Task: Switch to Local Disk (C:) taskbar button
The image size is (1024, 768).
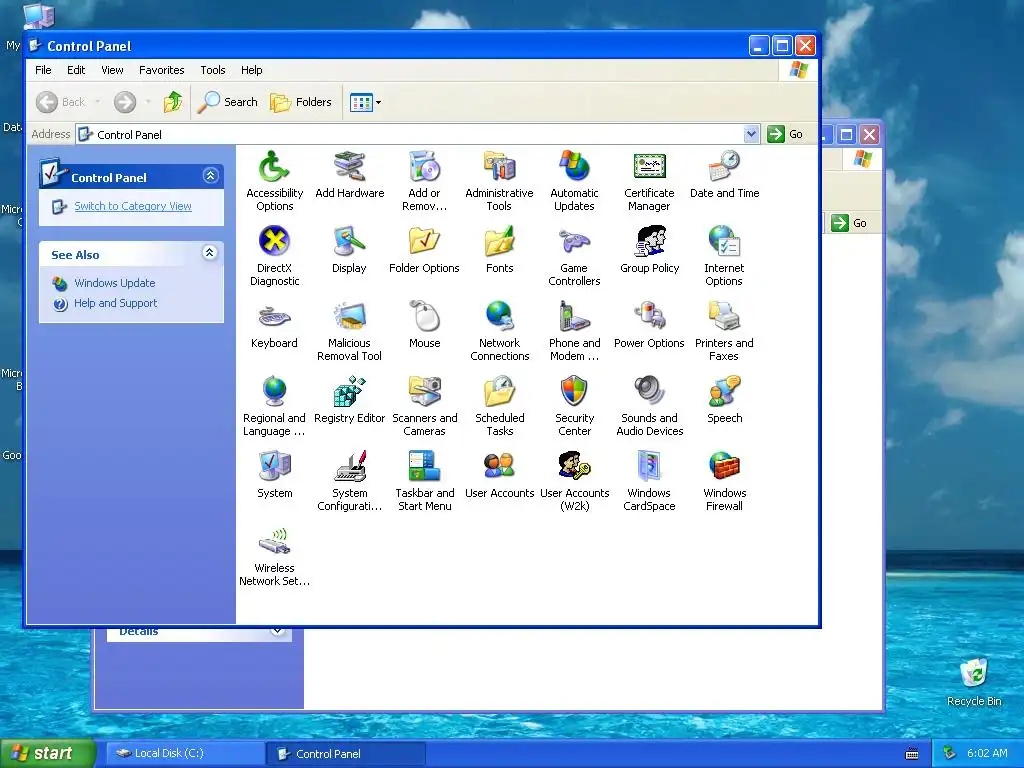Action: [185, 754]
